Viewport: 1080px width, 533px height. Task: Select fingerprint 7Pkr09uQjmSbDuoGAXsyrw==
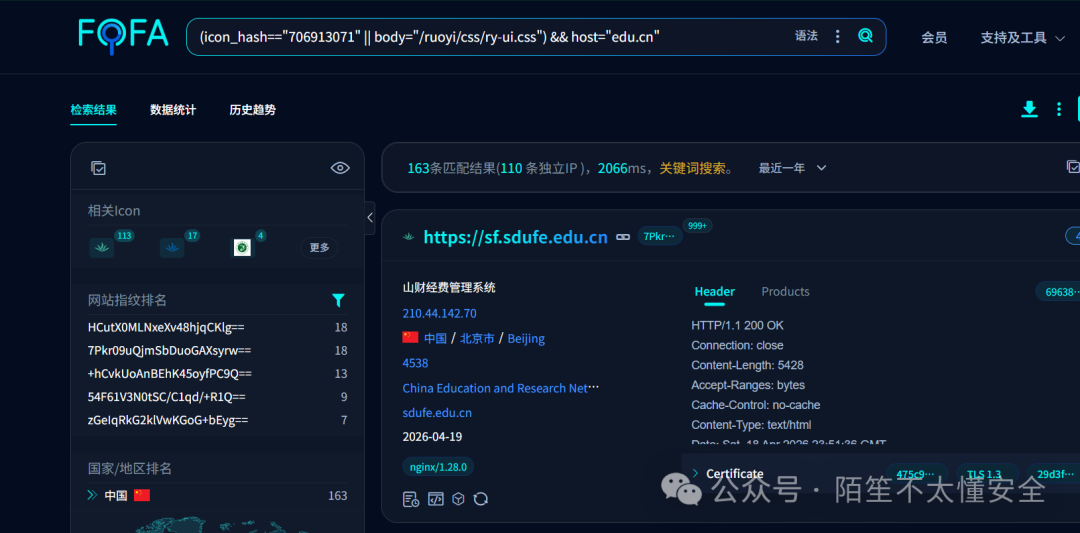tap(169, 351)
